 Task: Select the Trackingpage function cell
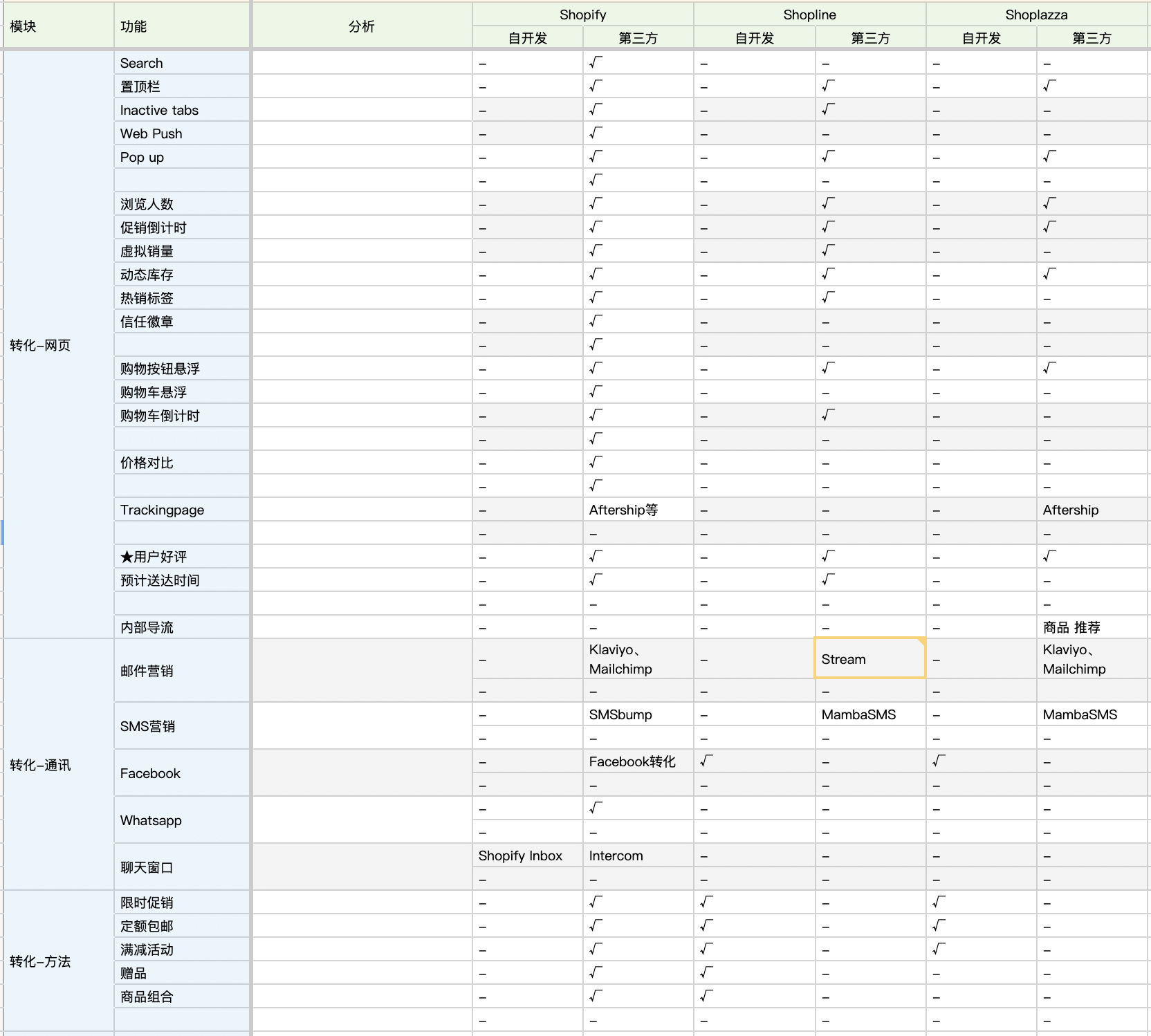181,510
